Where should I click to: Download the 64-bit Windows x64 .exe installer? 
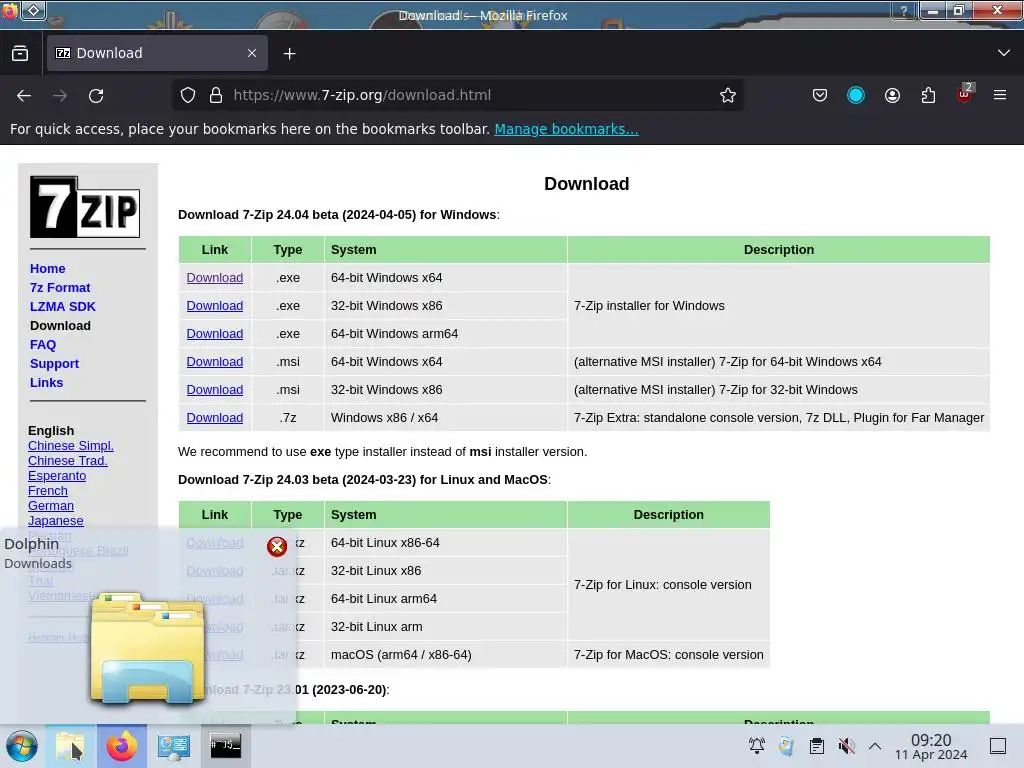coord(215,278)
